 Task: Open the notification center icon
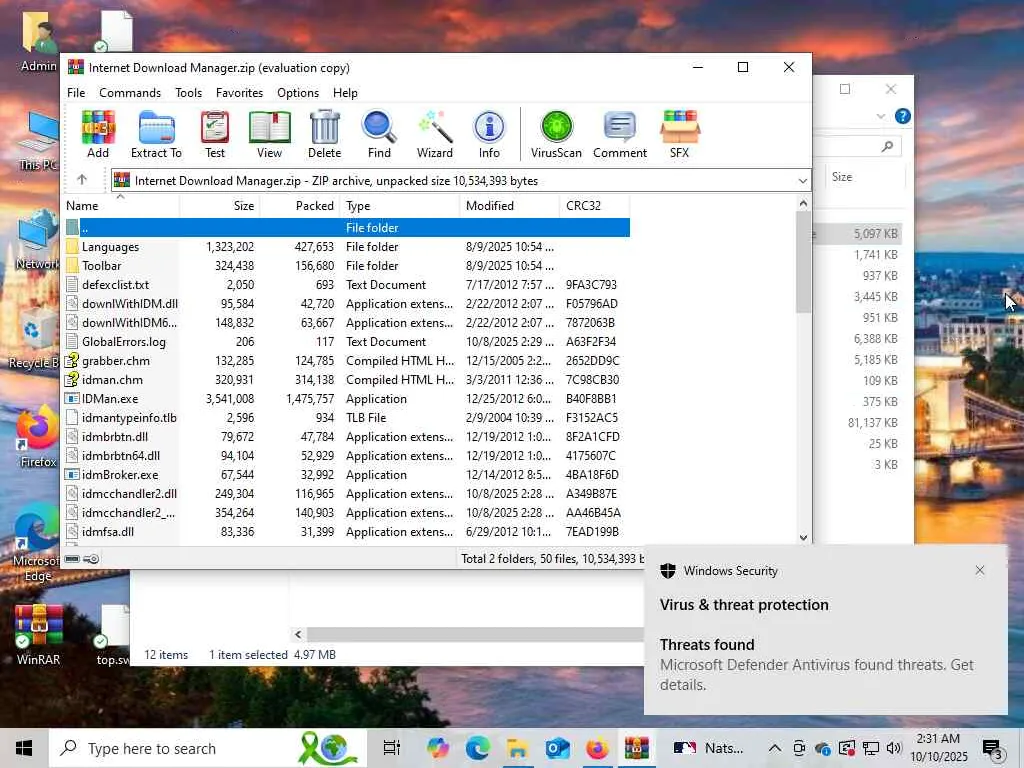(x=993, y=749)
